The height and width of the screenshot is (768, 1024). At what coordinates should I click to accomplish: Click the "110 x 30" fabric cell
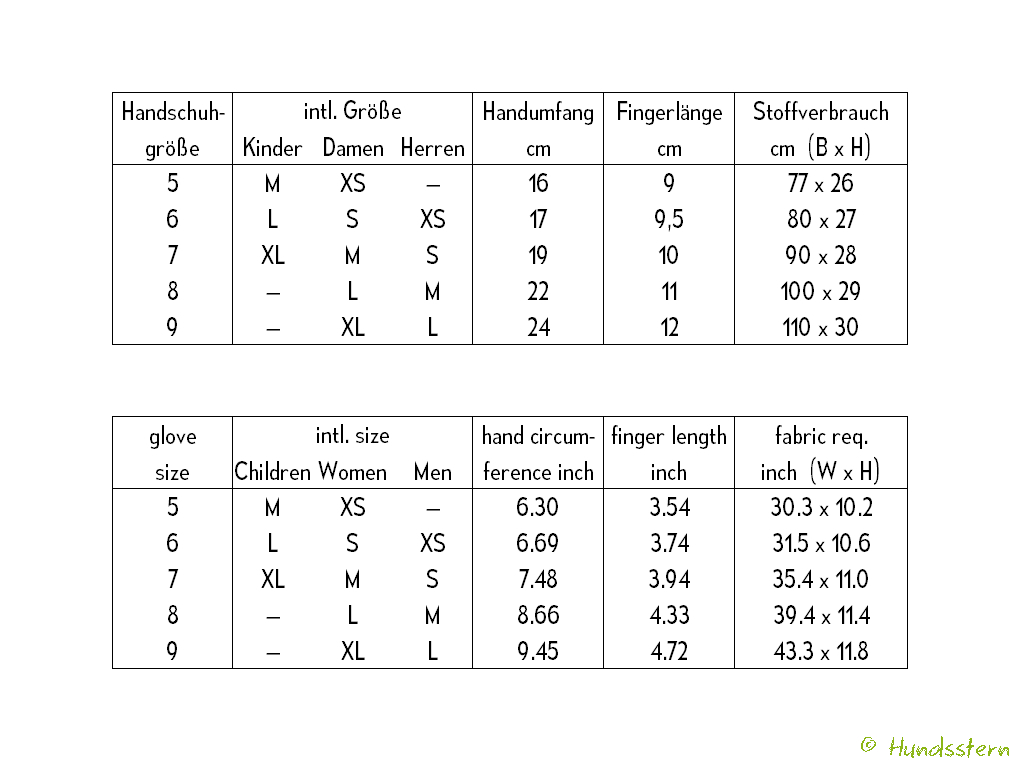tap(821, 328)
